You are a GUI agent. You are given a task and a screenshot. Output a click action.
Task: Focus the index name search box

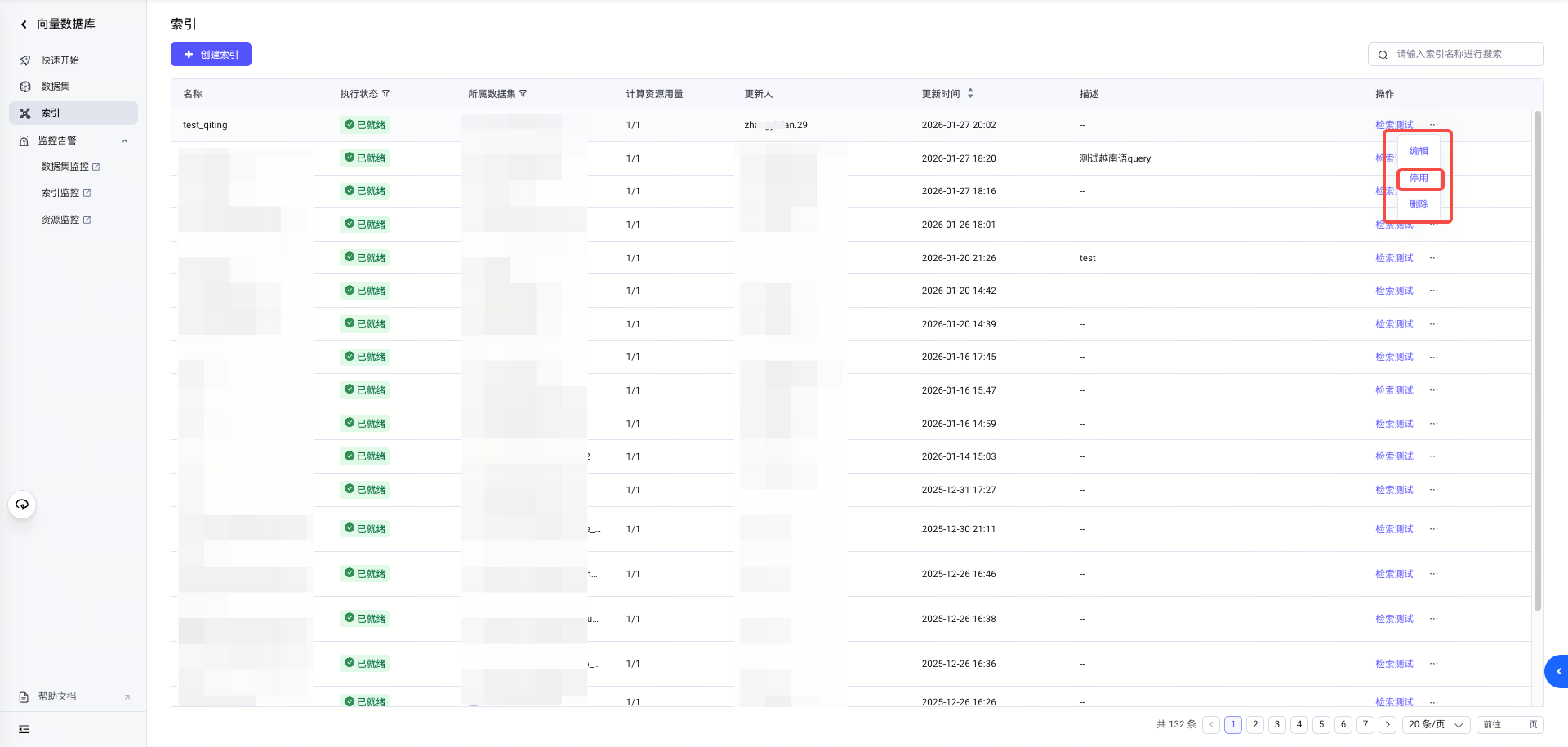pyautogui.click(x=1455, y=54)
